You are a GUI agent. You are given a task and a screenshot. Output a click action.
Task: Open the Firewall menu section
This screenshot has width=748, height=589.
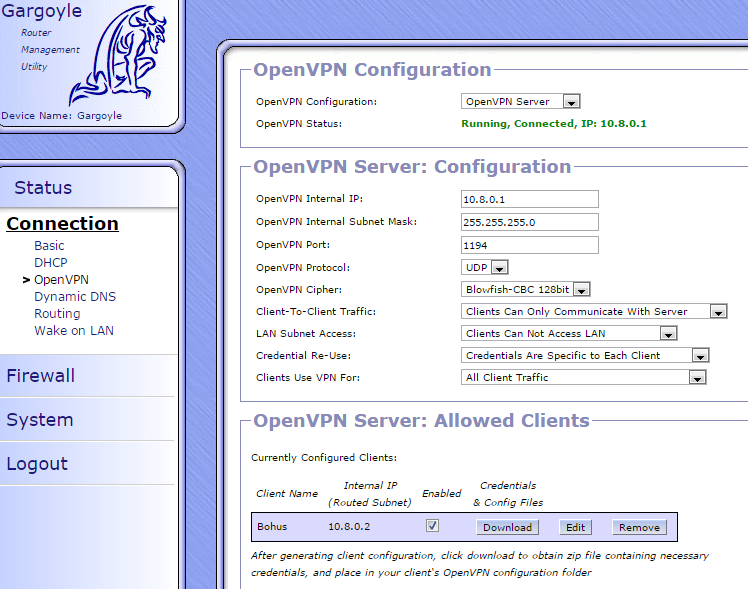(x=41, y=375)
